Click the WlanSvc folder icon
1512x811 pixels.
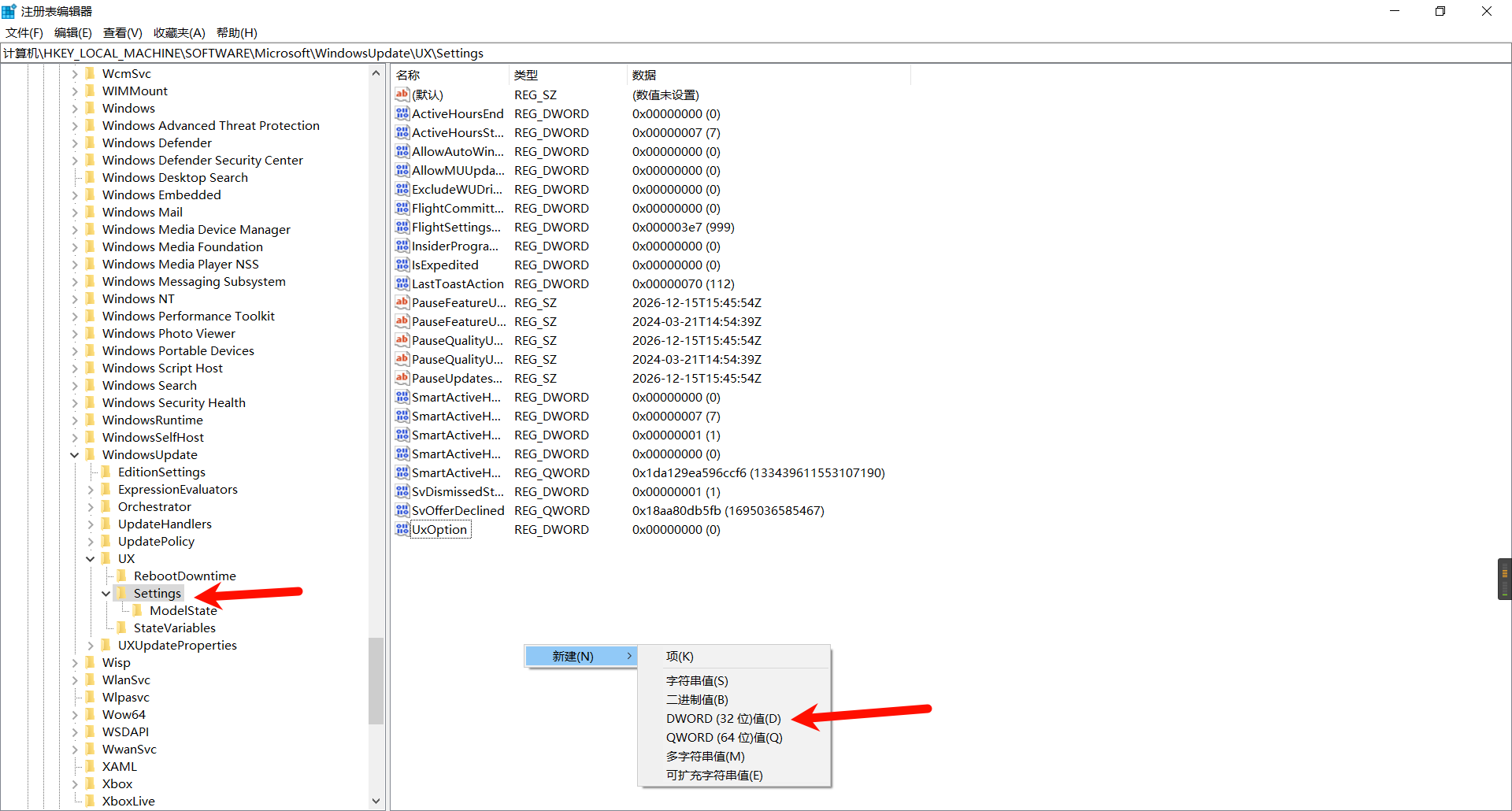coord(90,680)
